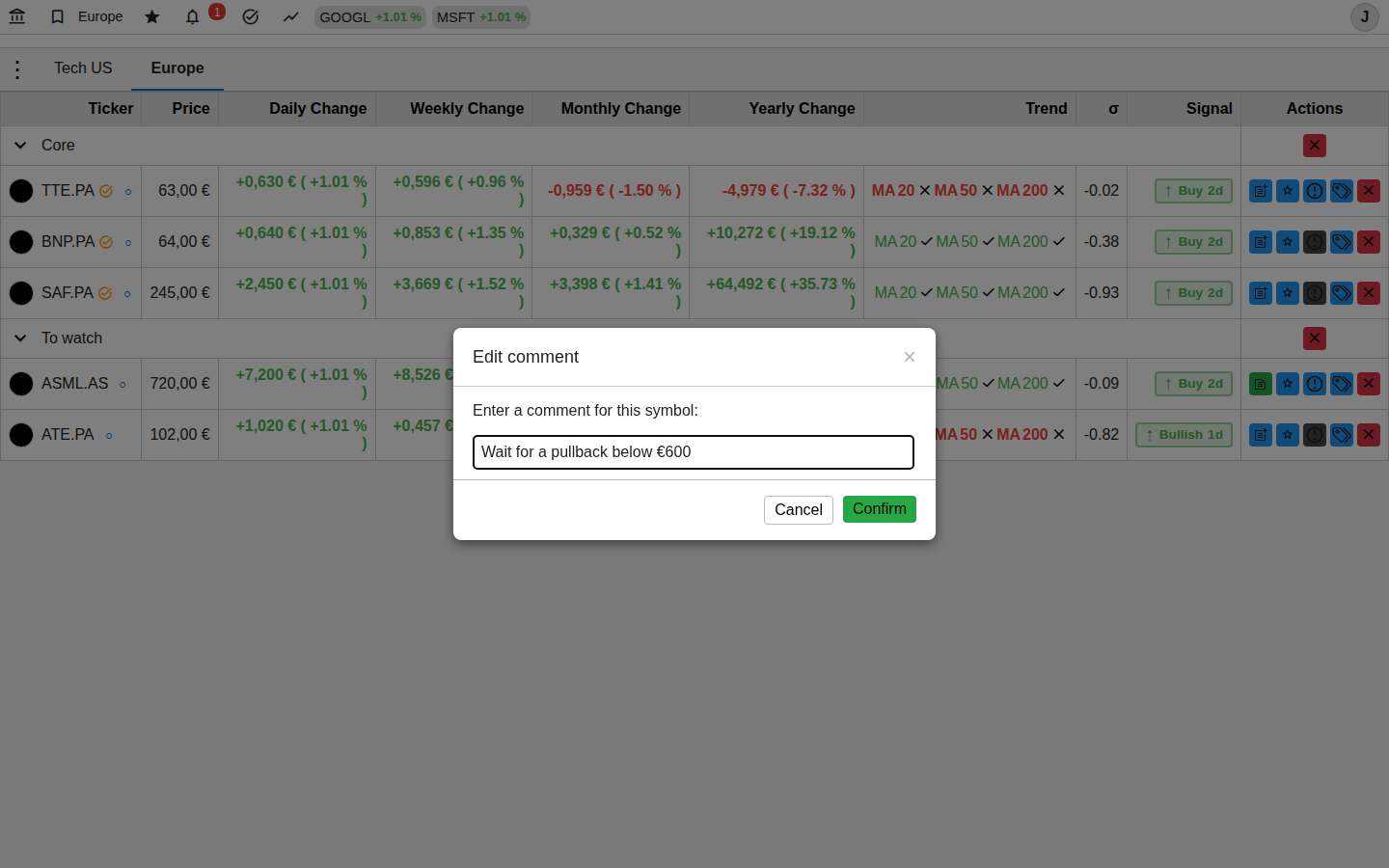Click the ATE.PA ticker name
This screenshot has height=868, width=1389.
pos(68,435)
